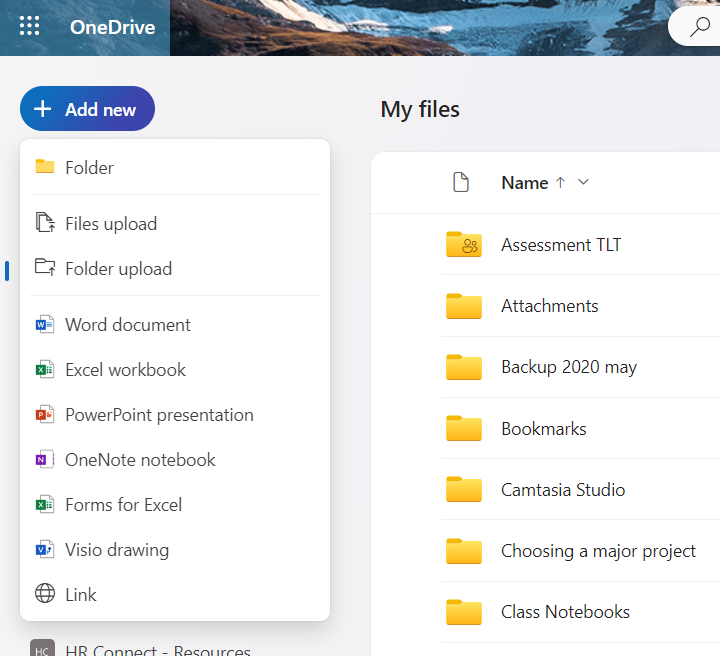This screenshot has width=720, height=656.
Task: Open the app launcher waffle icon
Action: (30, 27)
